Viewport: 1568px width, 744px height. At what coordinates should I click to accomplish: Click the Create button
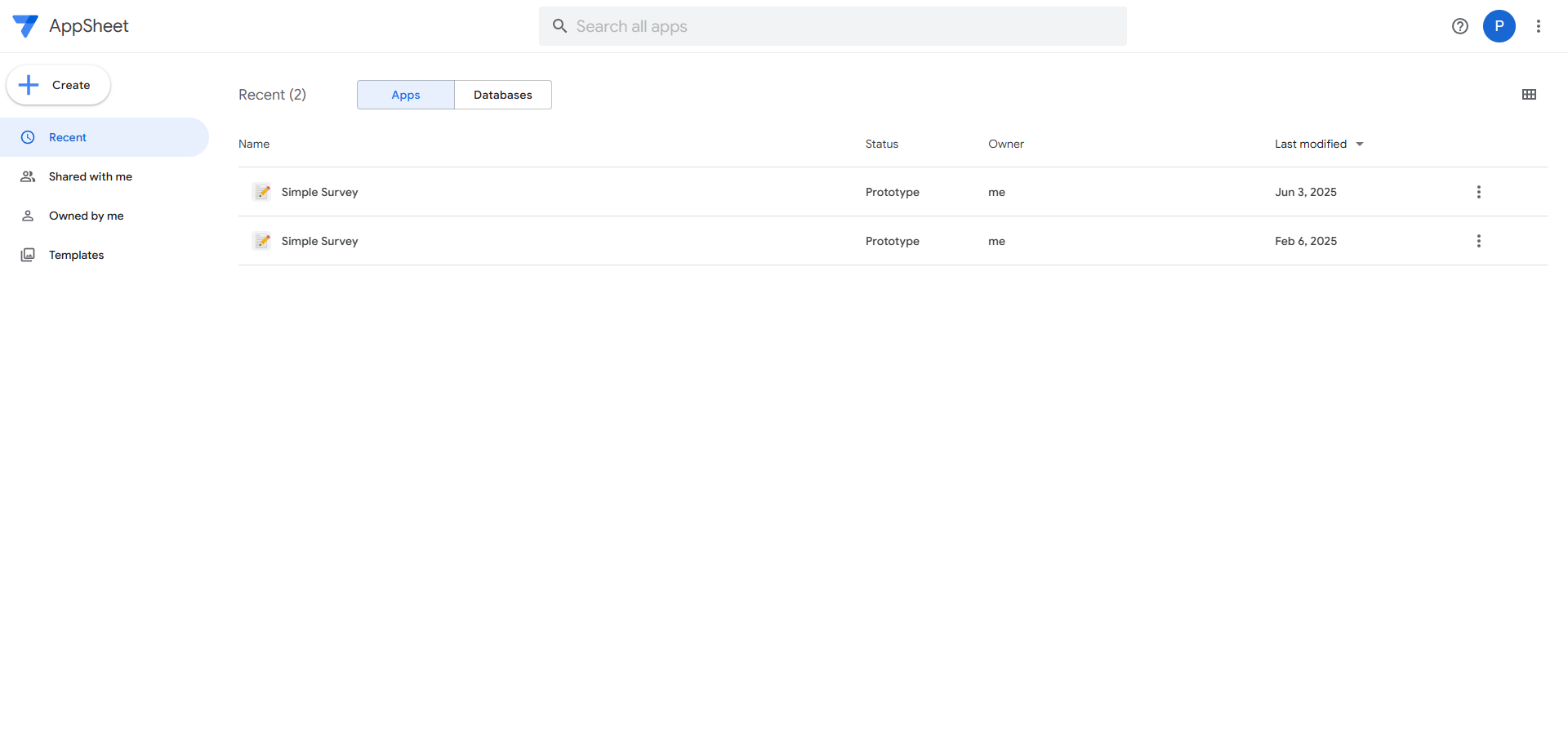point(57,85)
